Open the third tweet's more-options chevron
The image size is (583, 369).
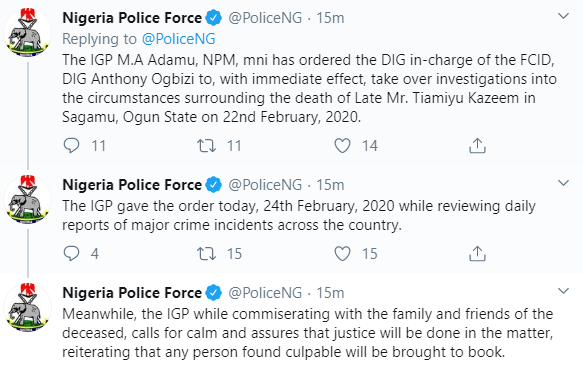564,291
